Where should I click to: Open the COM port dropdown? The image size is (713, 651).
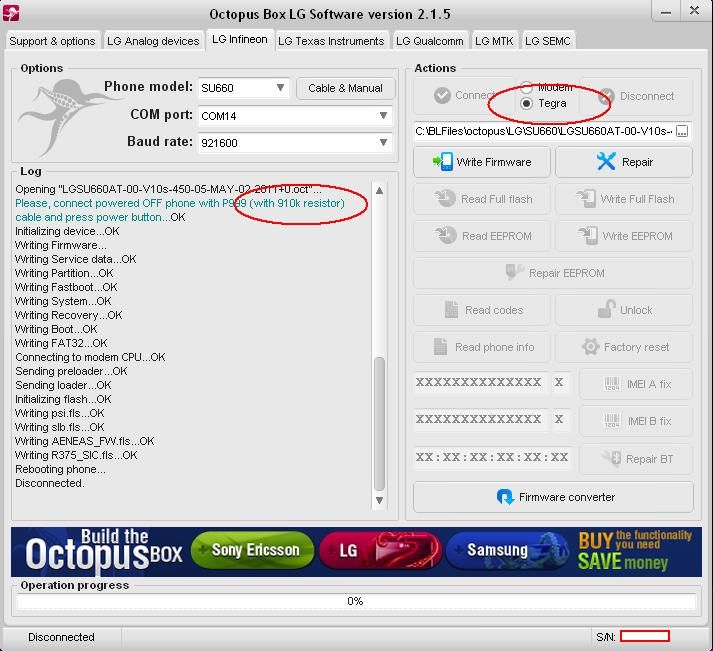(383, 116)
